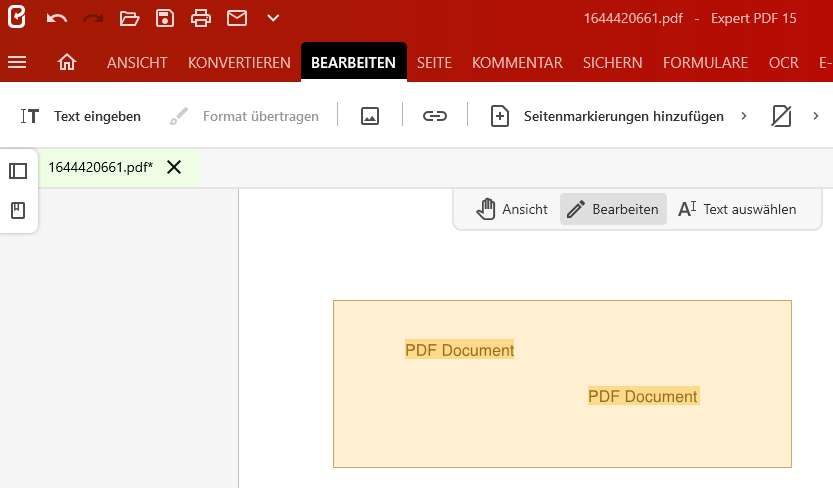
Task: Click Format übertragen brush tool
Action: pyautogui.click(x=244, y=116)
